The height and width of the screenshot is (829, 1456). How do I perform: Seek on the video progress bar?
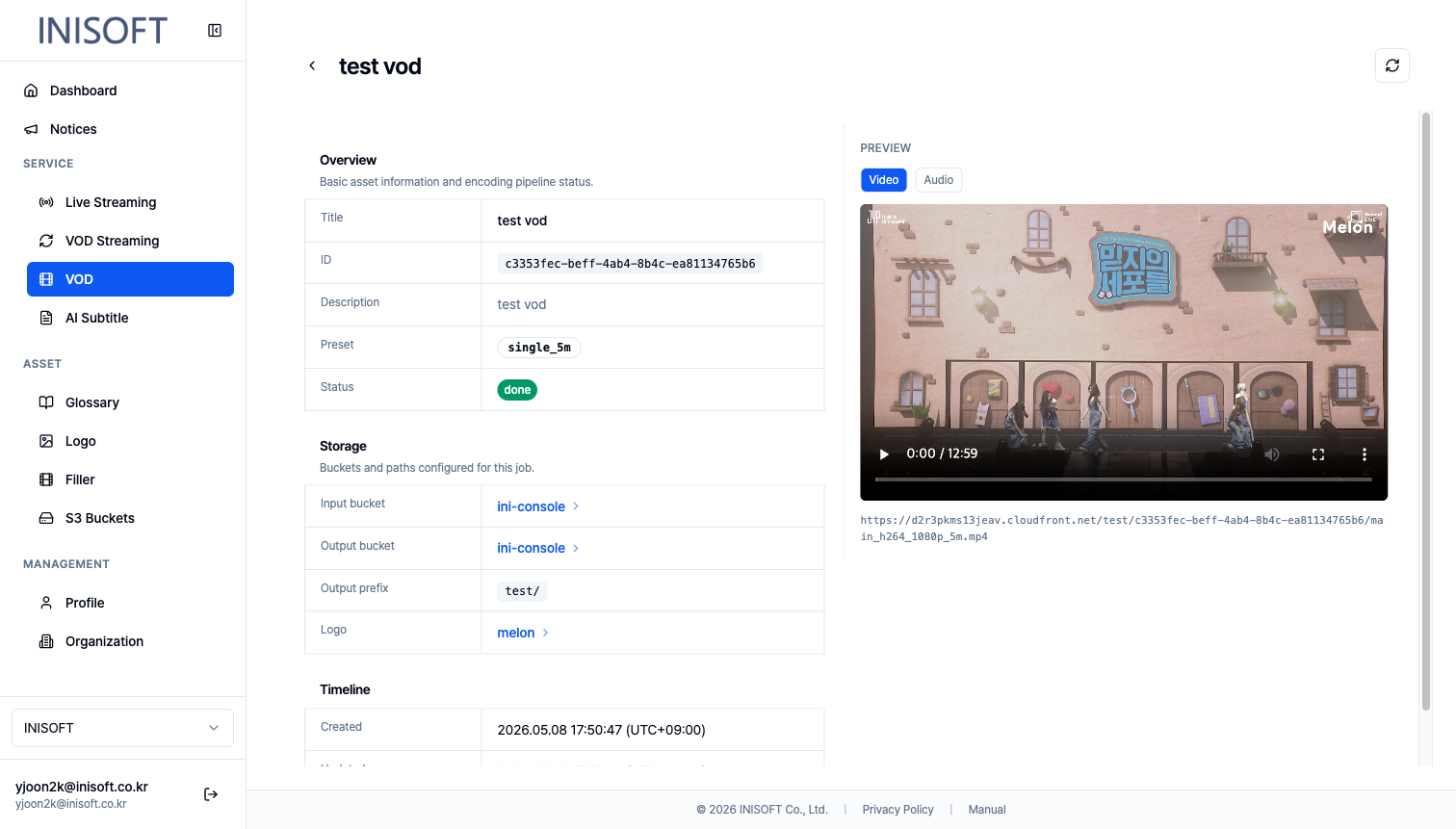[1123, 479]
